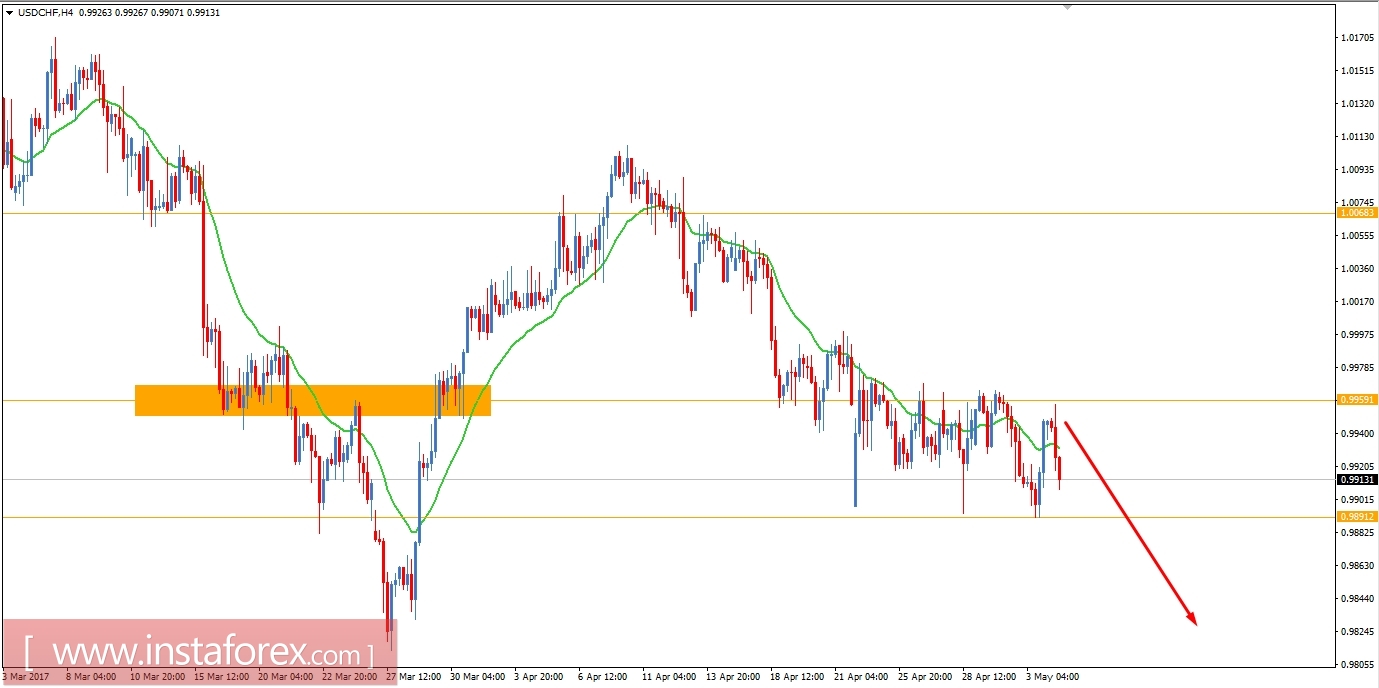The width and height of the screenshot is (1379, 688).
Task: Click the 3 May 04:00 date label
Action: click(x=1053, y=677)
